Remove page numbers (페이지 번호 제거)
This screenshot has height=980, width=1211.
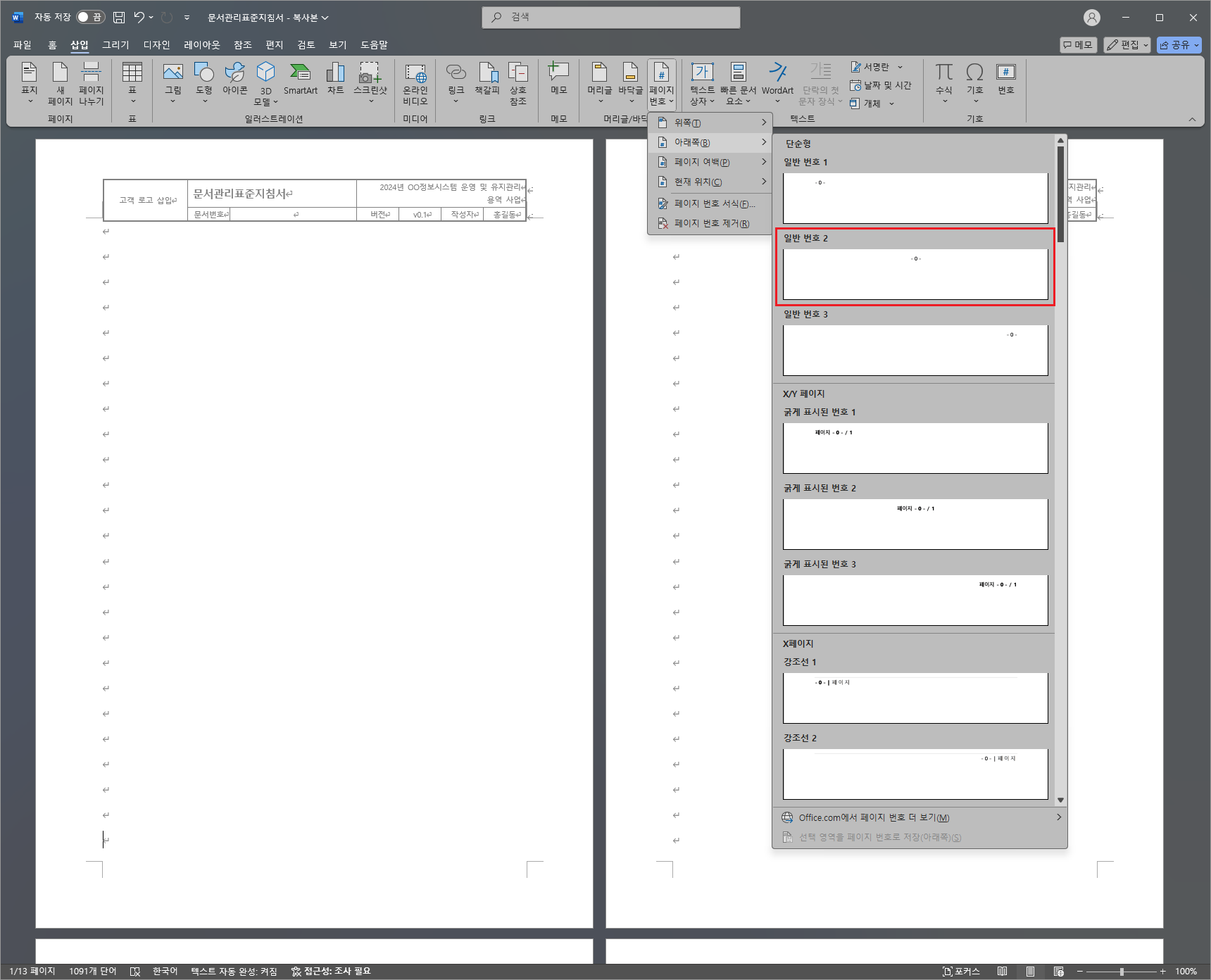tap(710, 223)
